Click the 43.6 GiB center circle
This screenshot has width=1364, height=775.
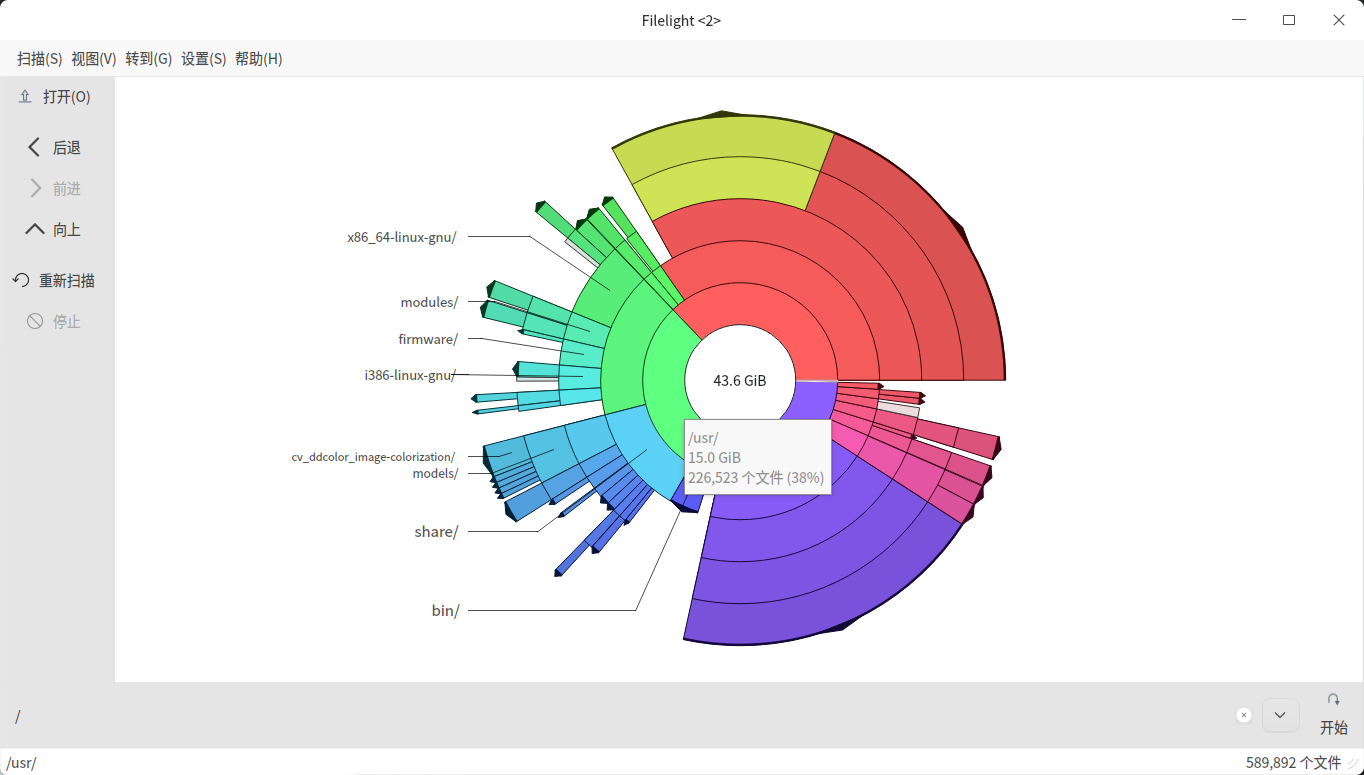(740, 381)
